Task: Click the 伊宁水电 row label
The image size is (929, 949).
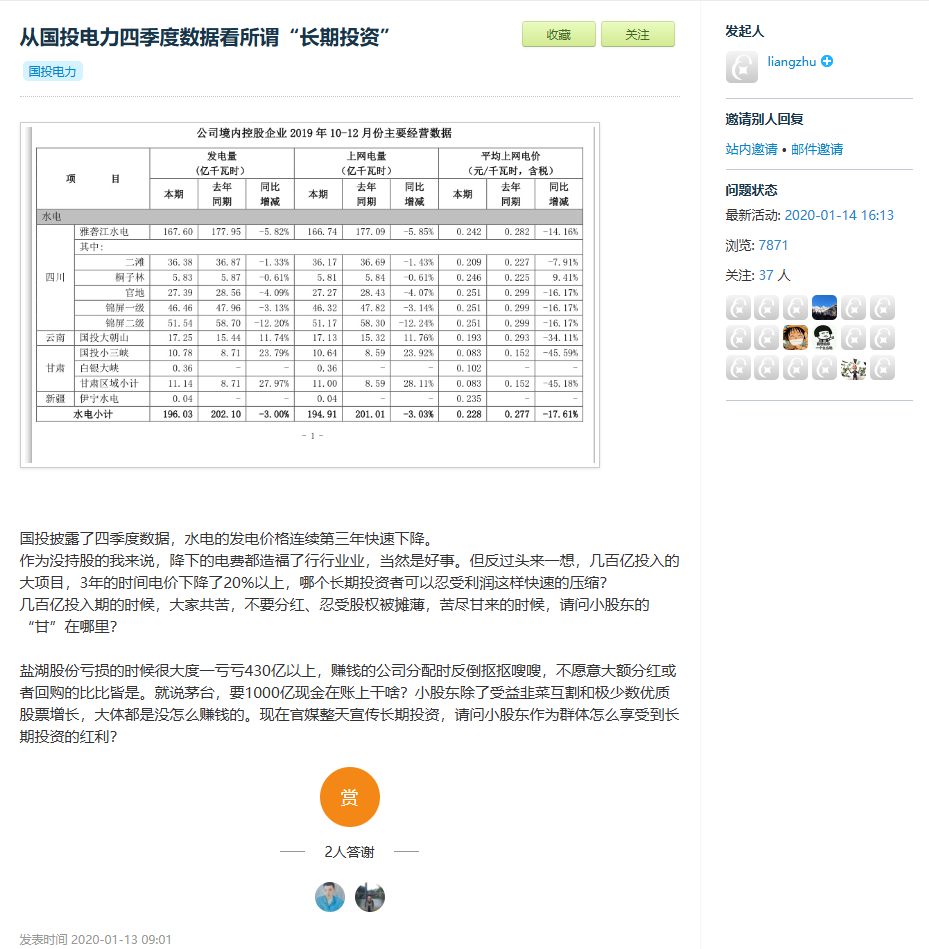Action: [x=99, y=399]
